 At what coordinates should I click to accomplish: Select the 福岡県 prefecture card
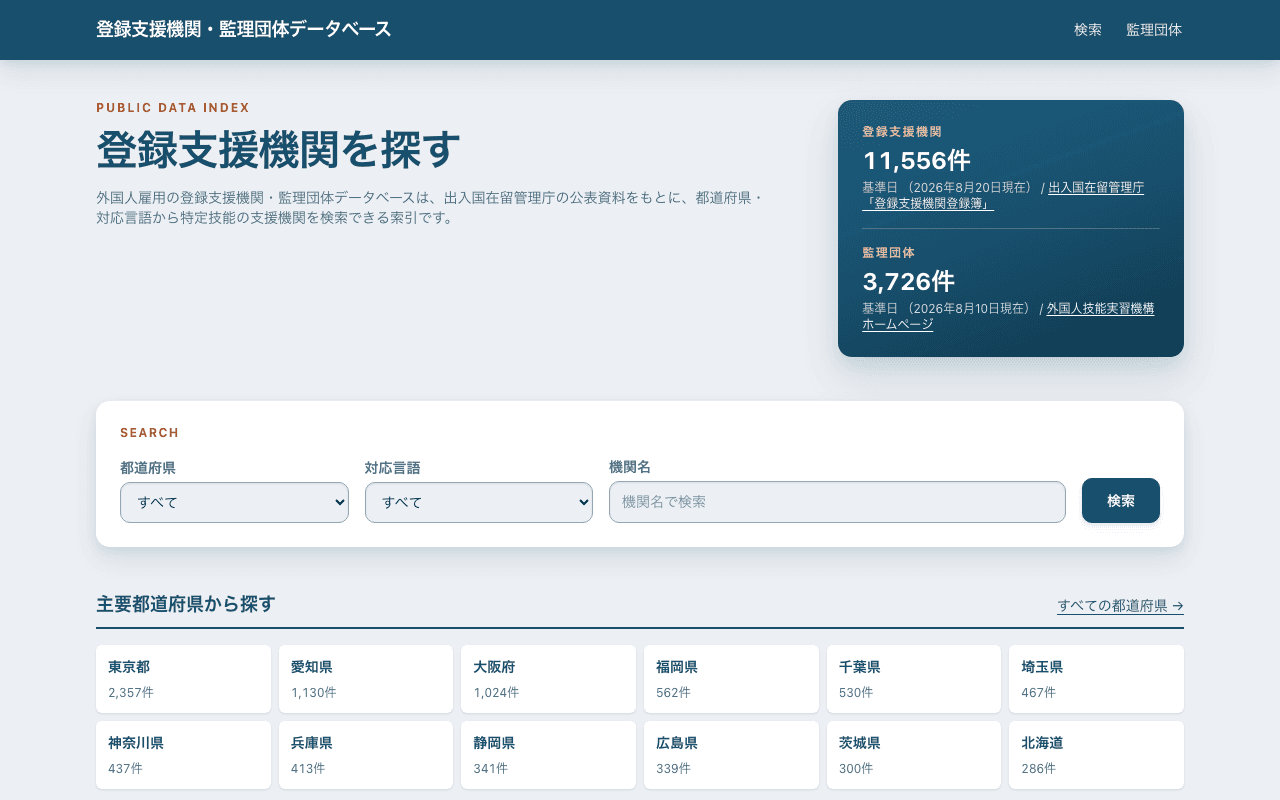click(731, 679)
